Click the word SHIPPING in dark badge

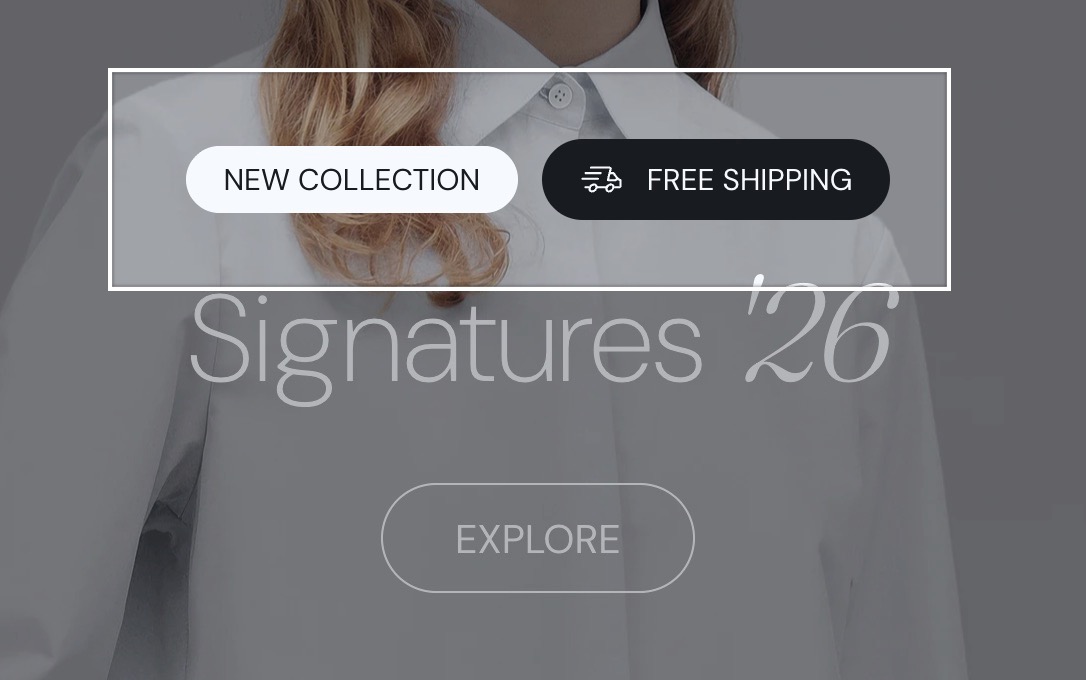tap(787, 180)
